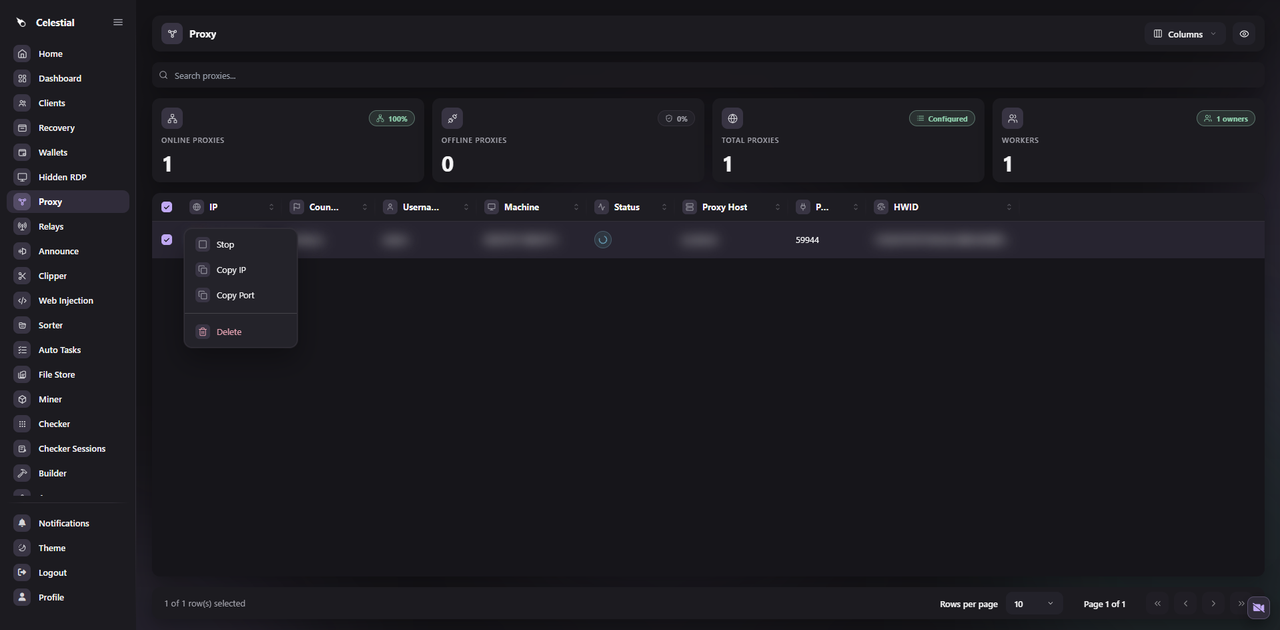Click the Total Proxies globe icon
Viewport: 1280px width, 630px height.
click(x=732, y=118)
